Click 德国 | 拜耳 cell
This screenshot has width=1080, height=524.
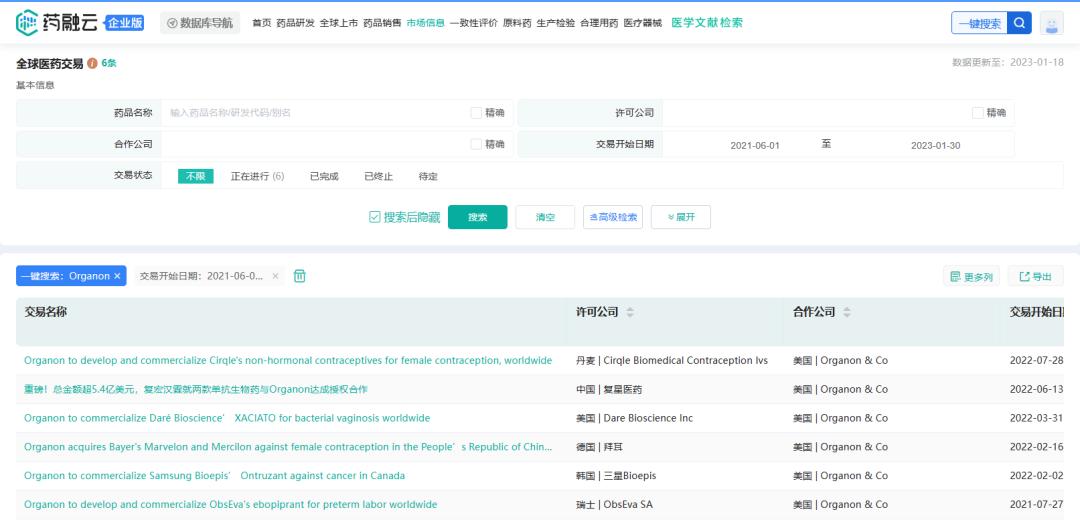599,448
